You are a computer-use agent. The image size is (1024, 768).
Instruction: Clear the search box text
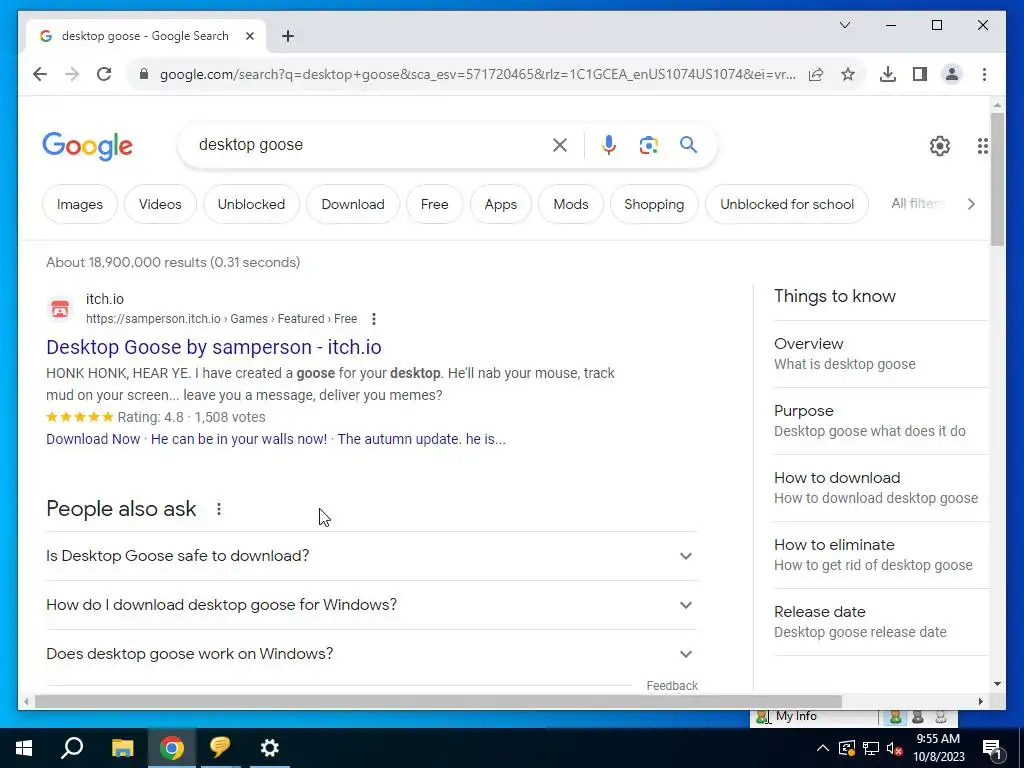click(560, 145)
